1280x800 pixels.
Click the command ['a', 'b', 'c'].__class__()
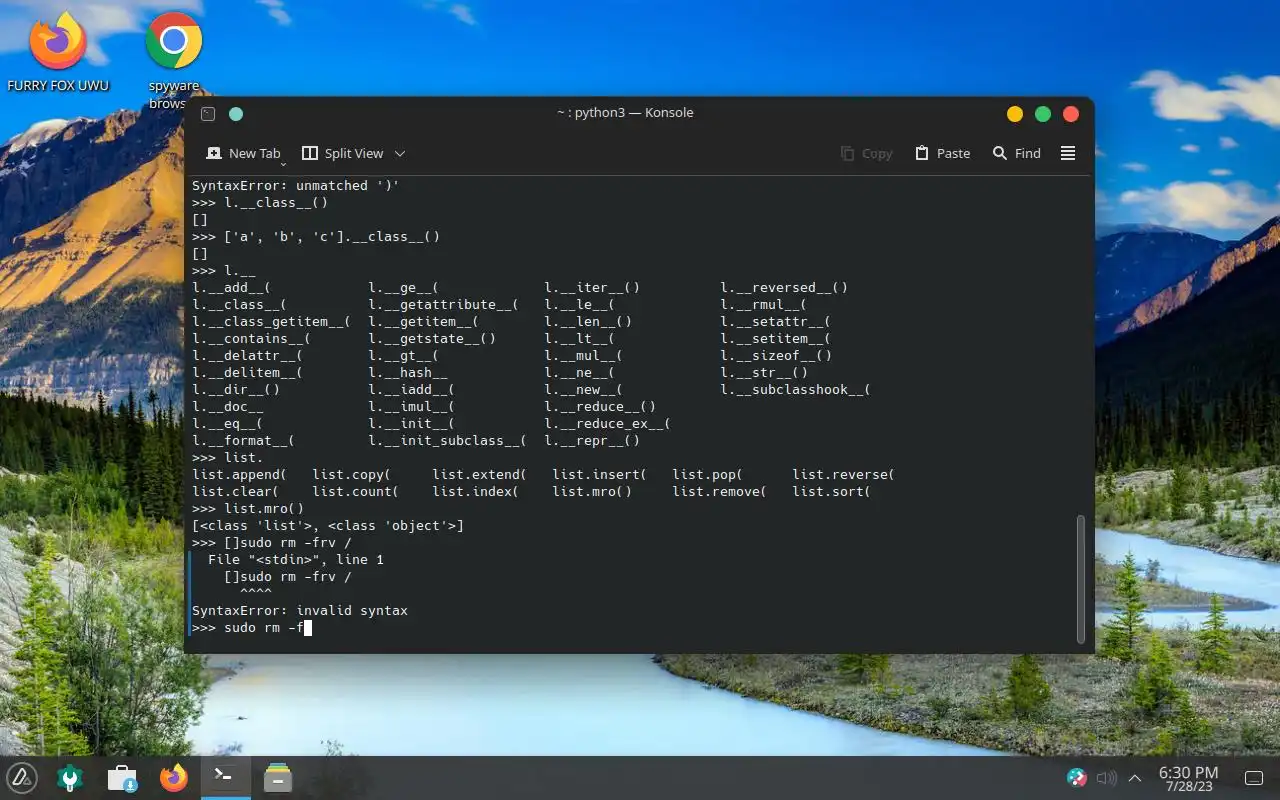point(332,237)
